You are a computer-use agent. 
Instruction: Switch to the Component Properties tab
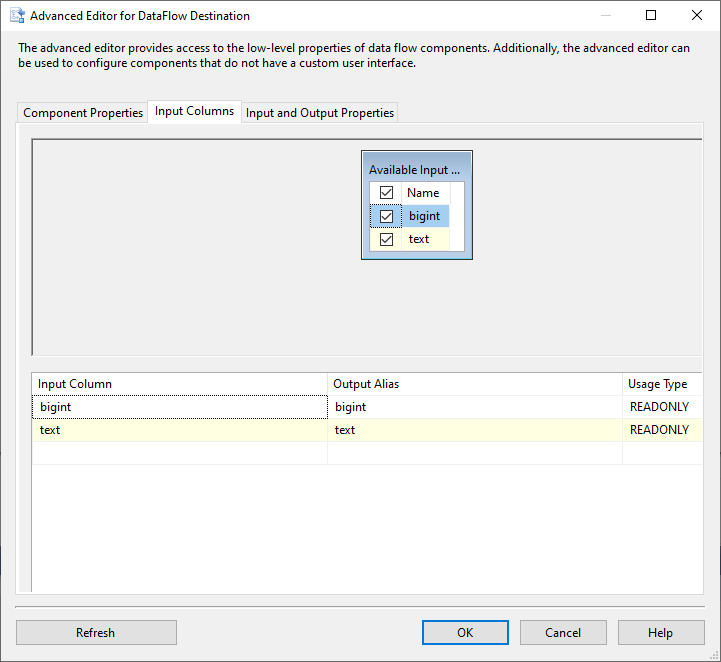click(83, 113)
